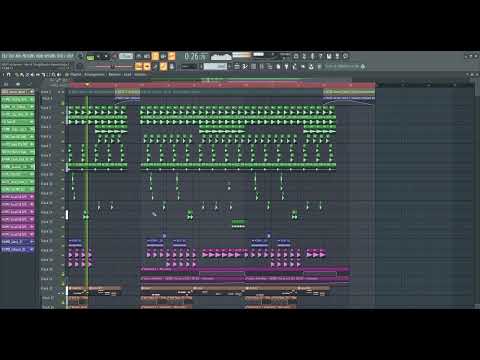Open the FILE menu

(4, 56)
